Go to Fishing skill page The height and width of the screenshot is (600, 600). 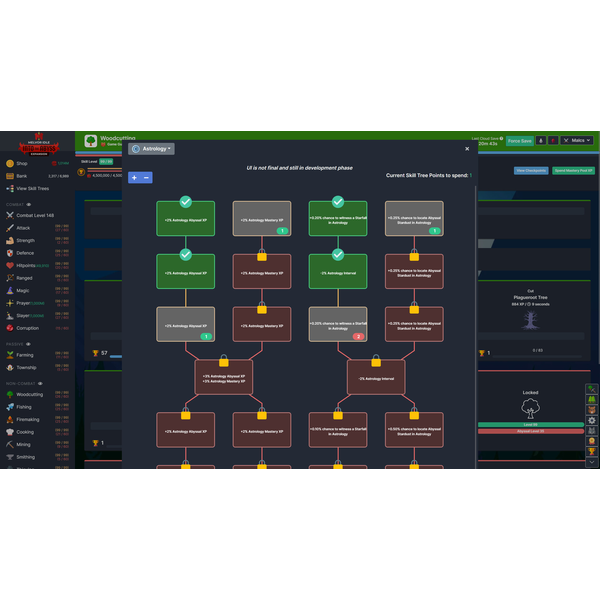25,406
